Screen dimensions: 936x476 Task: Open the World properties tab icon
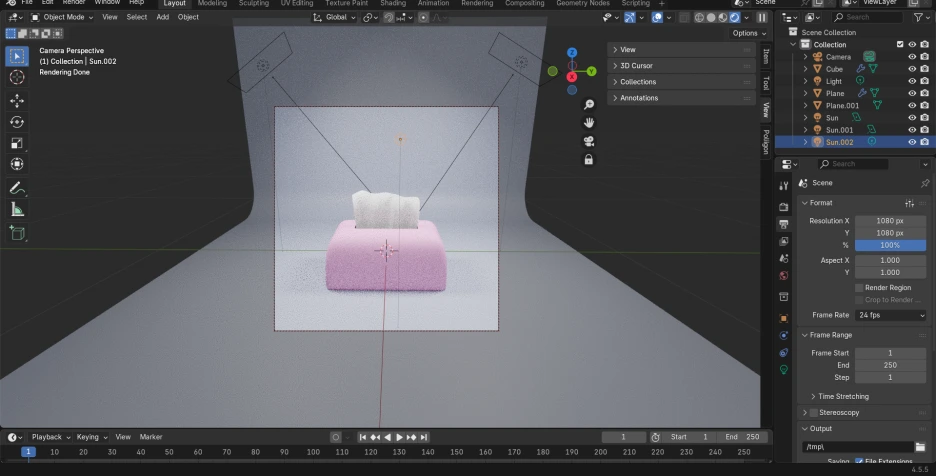[x=784, y=275]
